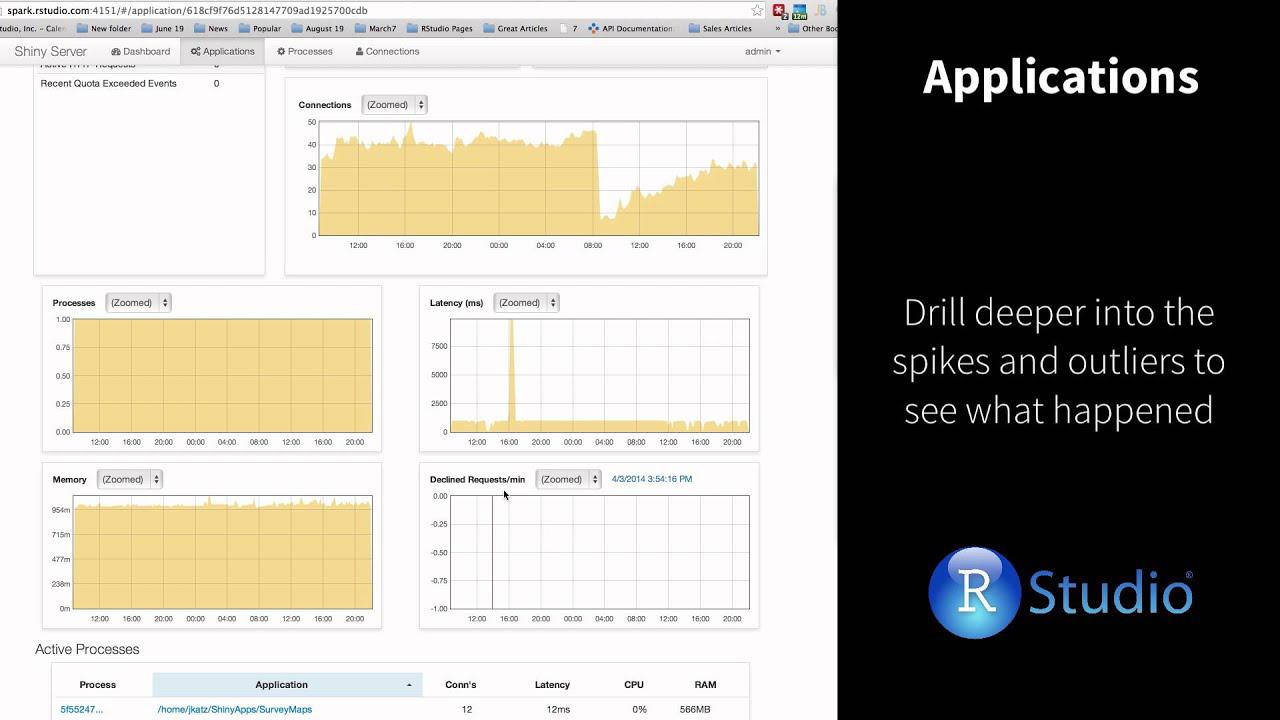Go to the Connections tab

pos(387,51)
